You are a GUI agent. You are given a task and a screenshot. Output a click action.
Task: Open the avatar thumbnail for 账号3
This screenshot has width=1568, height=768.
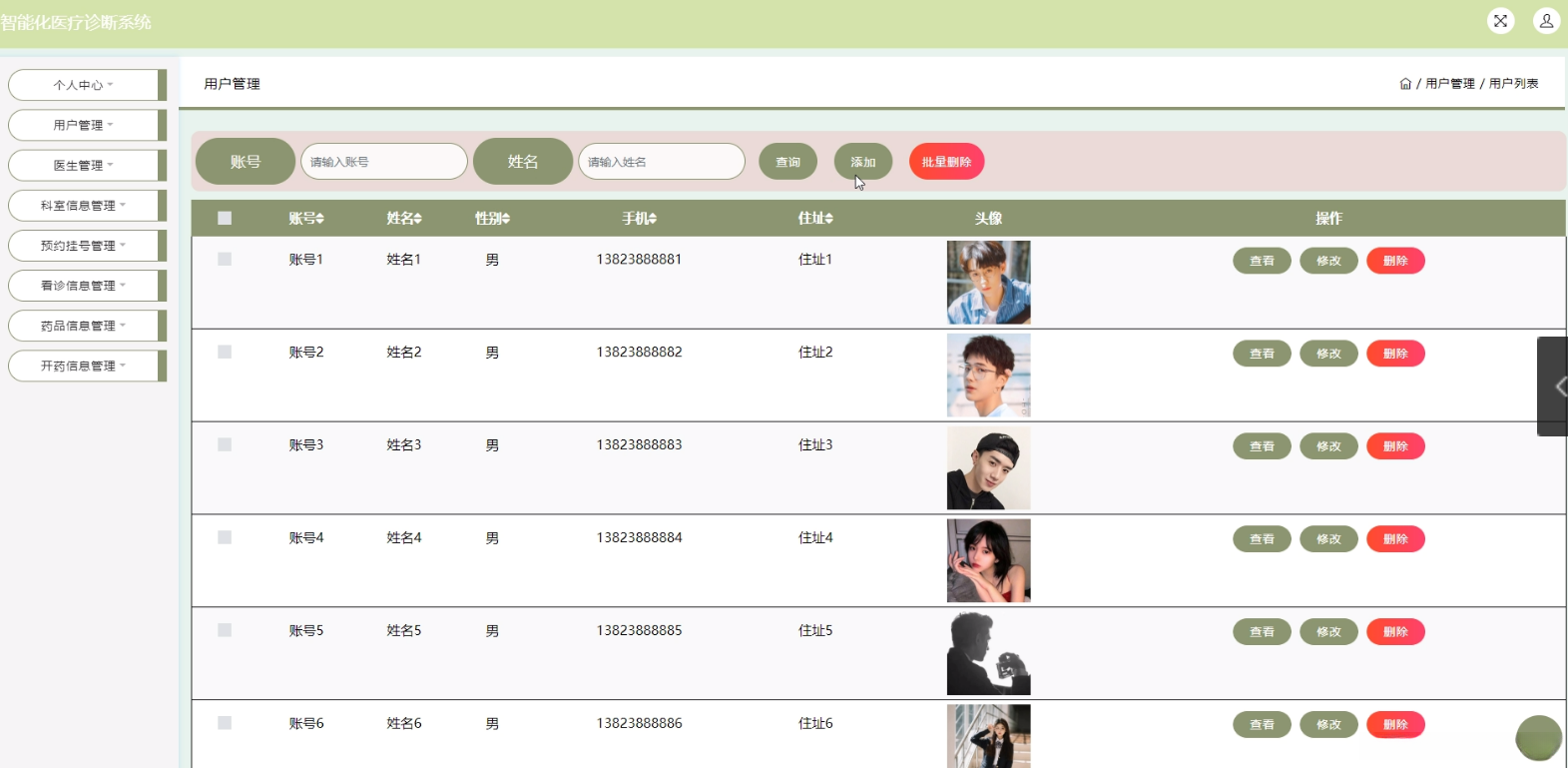(x=989, y=468)
